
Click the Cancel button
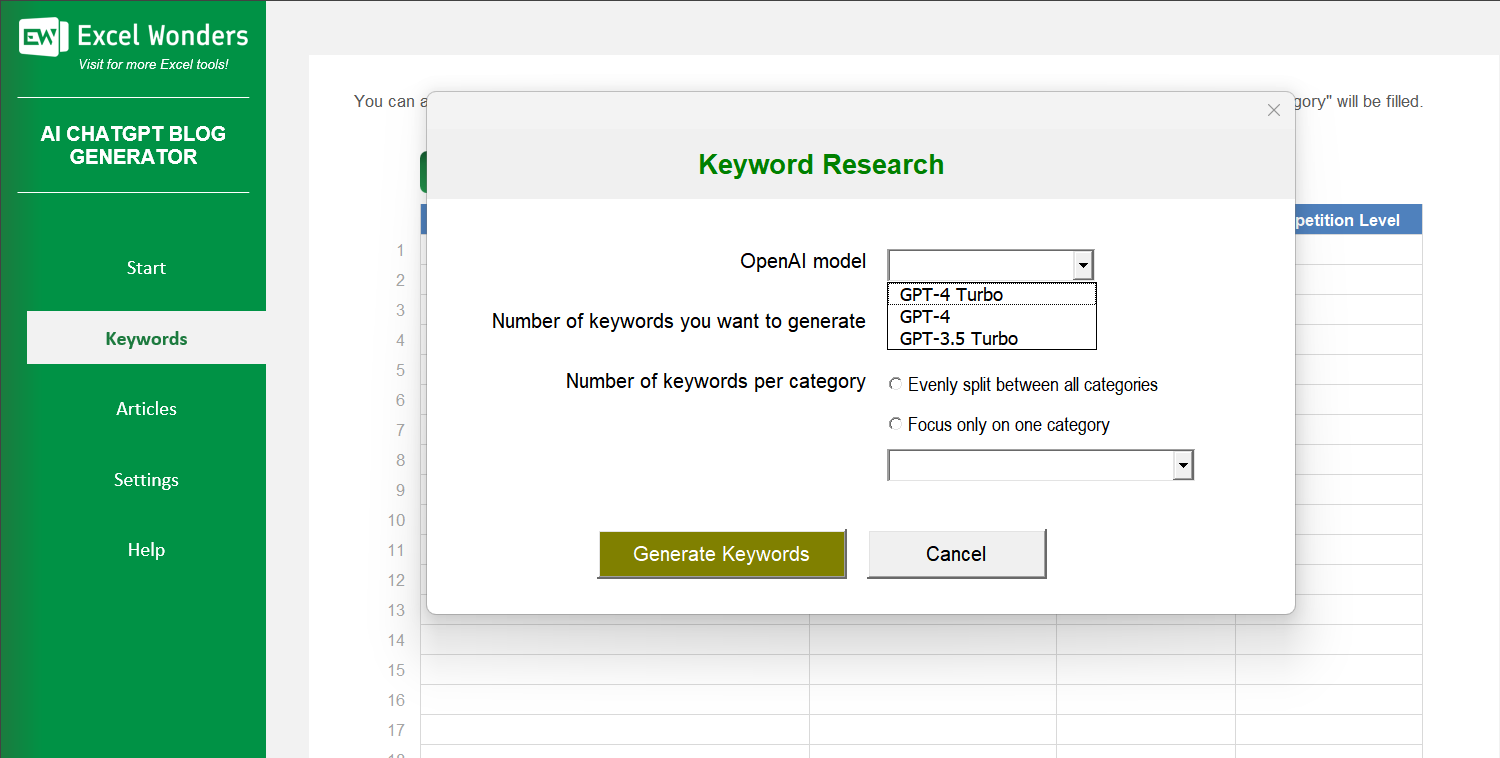coord(955,553)
